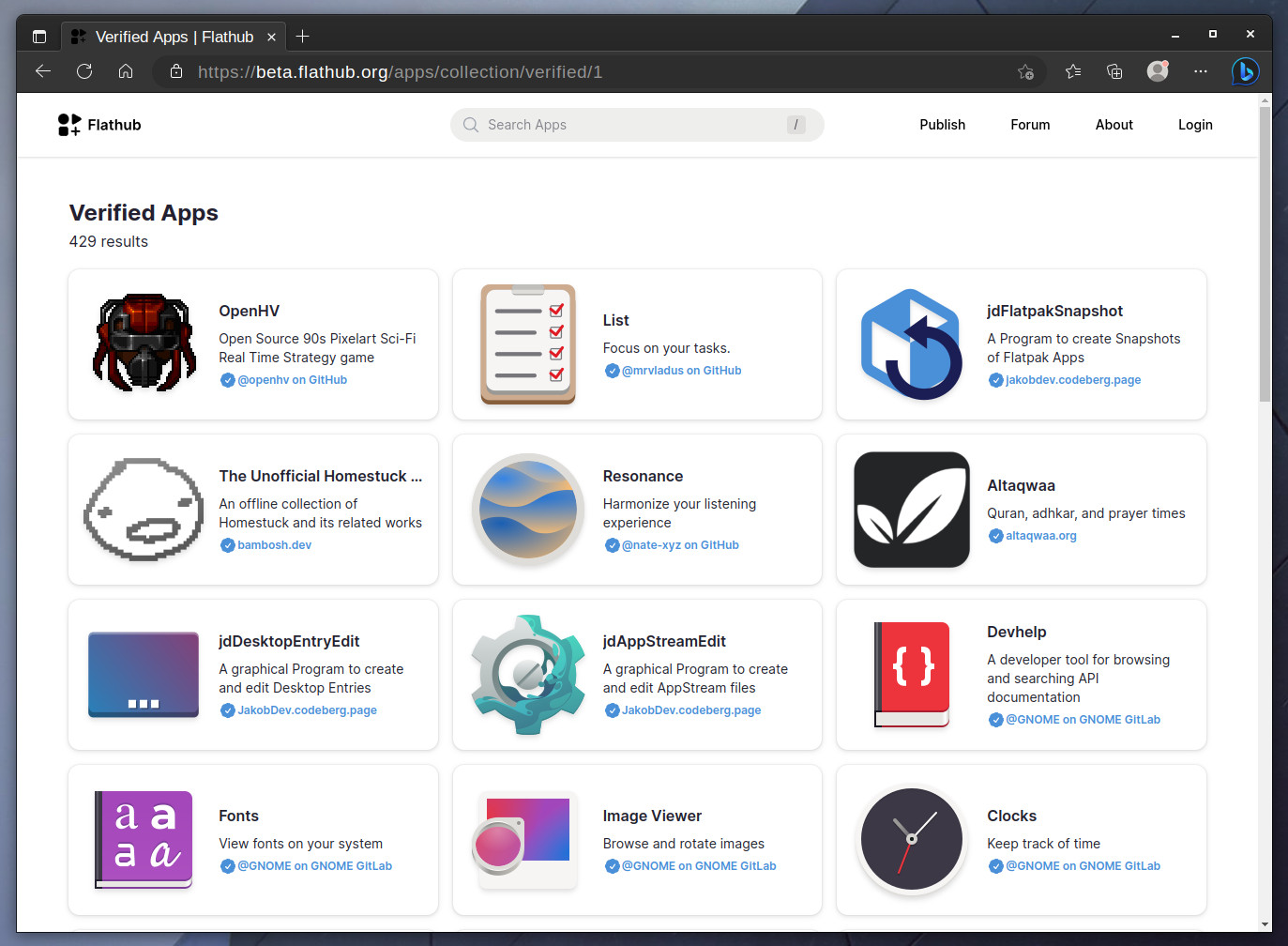
Task: Click the Flathub logo
Action: [x=99, y=125]
